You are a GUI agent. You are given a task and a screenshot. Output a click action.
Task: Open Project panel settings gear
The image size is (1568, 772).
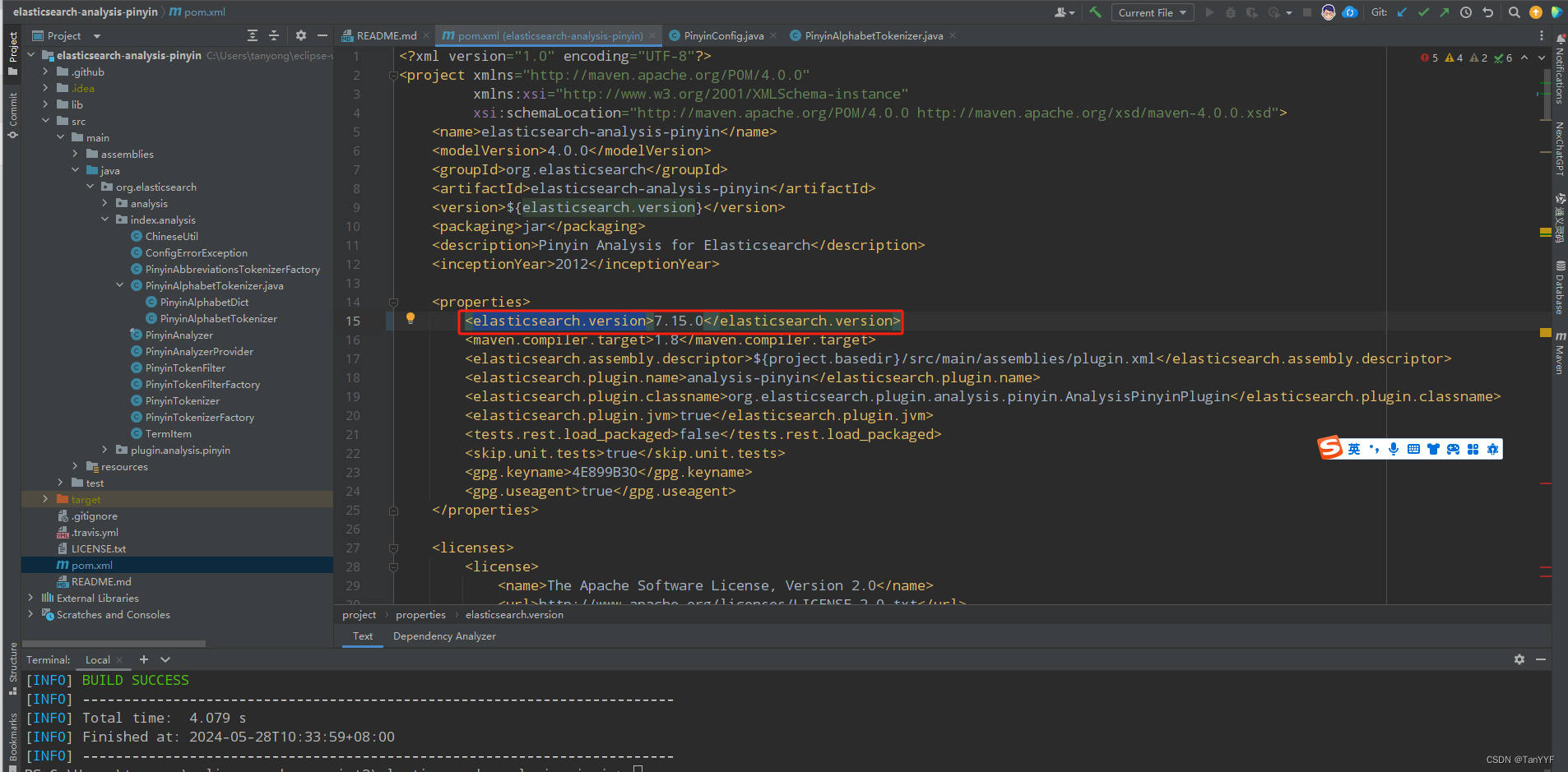[301, 35]
